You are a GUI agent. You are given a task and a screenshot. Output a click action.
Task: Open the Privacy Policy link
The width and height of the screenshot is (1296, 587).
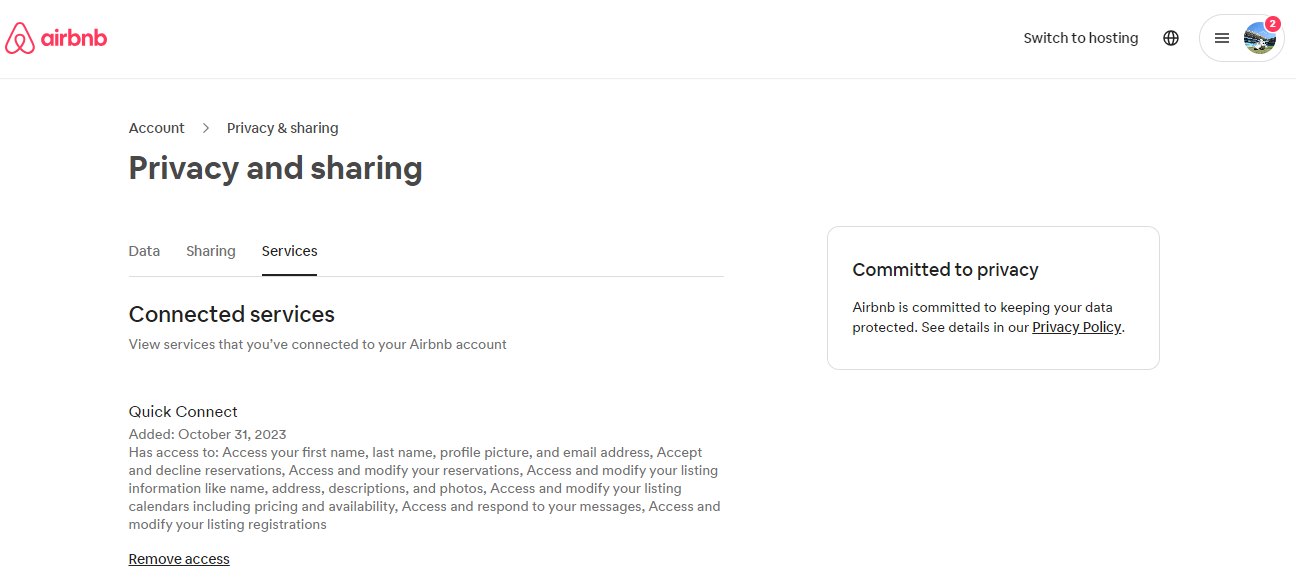1076,327
